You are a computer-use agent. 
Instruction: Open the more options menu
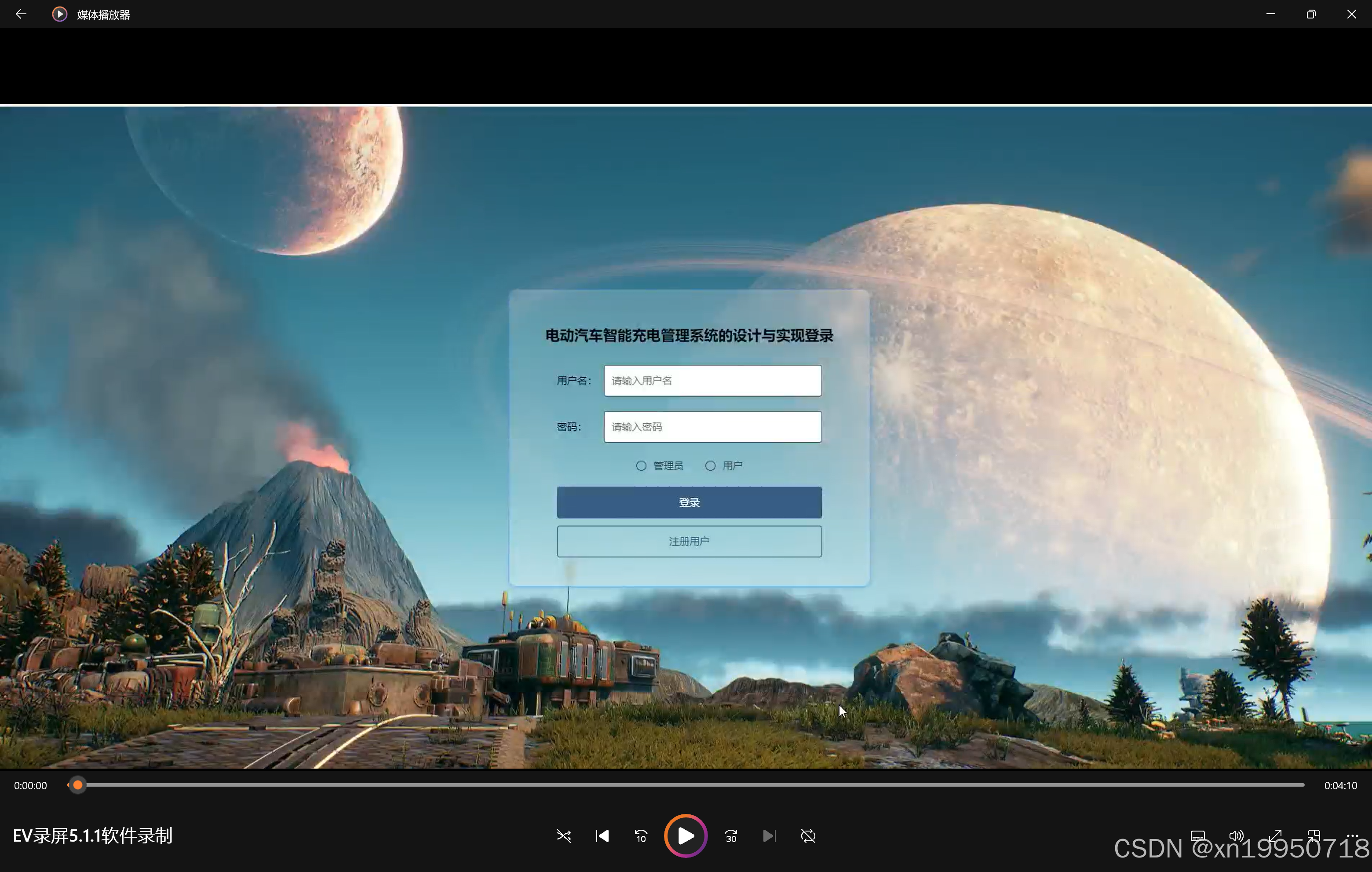[x=1353, y=836]
